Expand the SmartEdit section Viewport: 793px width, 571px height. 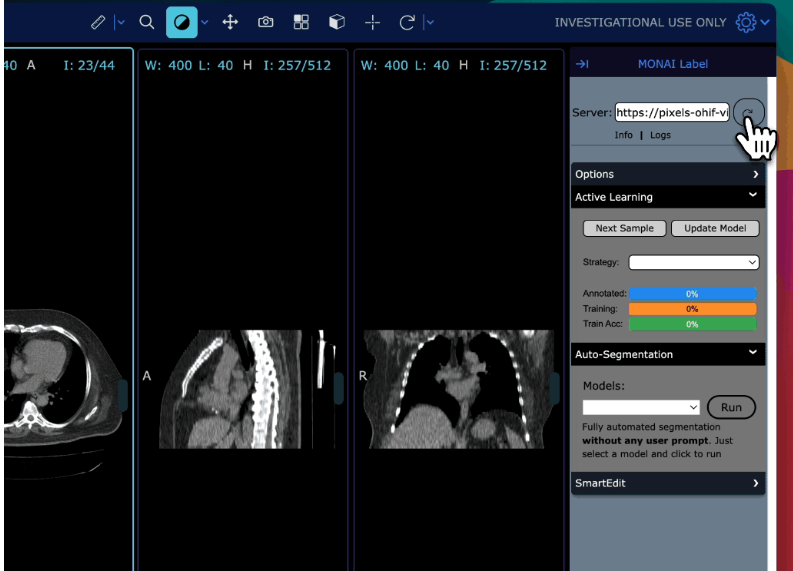(668, 483)
